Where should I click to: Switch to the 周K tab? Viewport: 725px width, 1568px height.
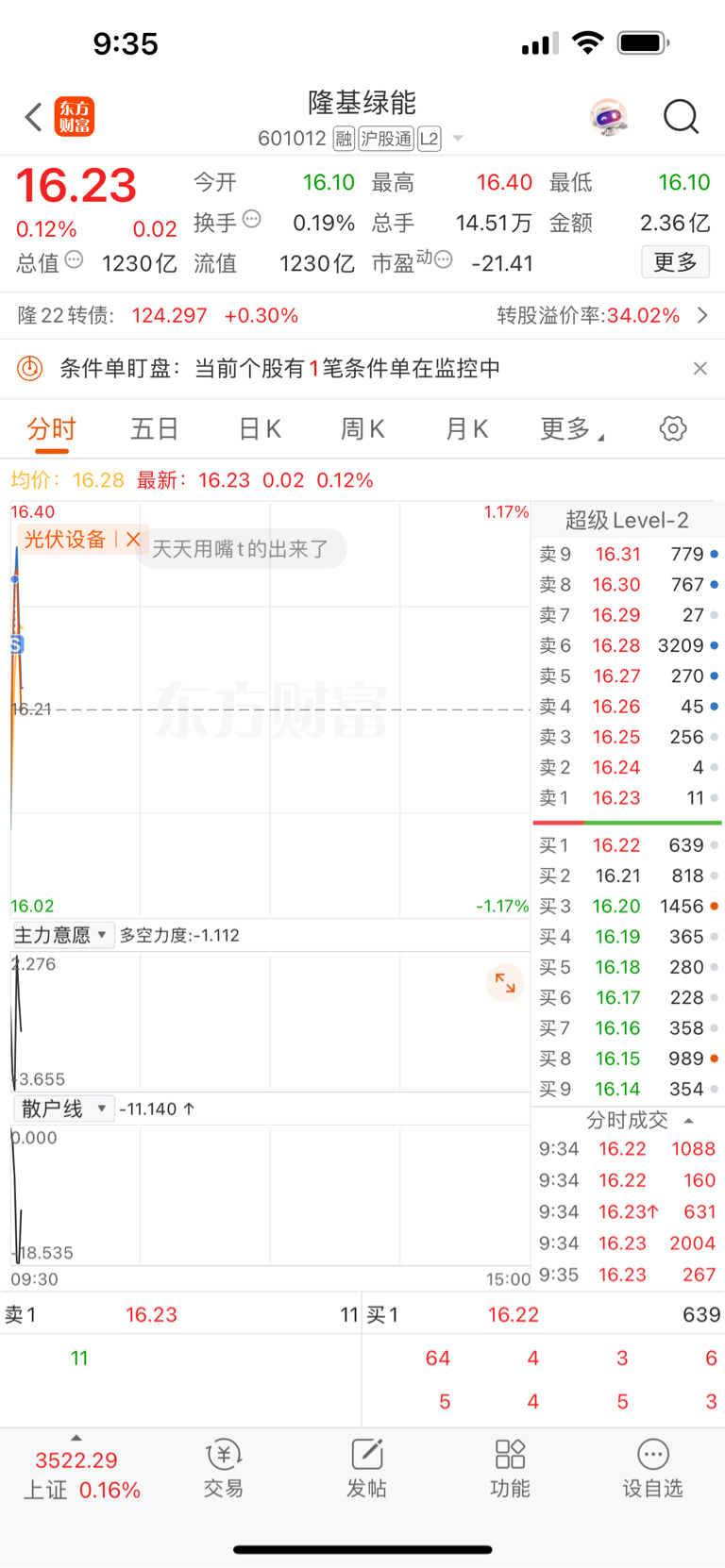point(362,429)
